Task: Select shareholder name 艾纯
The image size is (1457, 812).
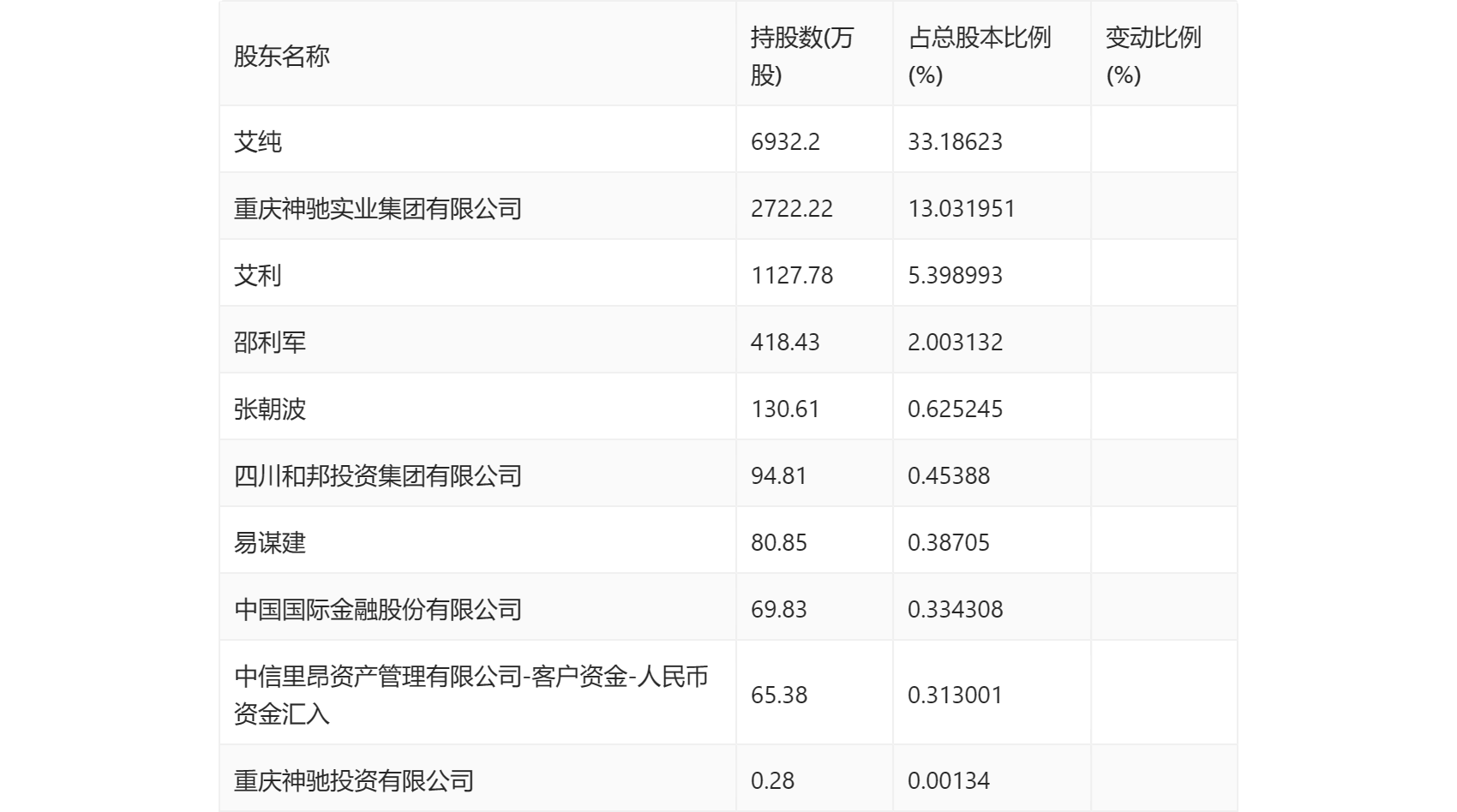Action: [x=258, y=141]
